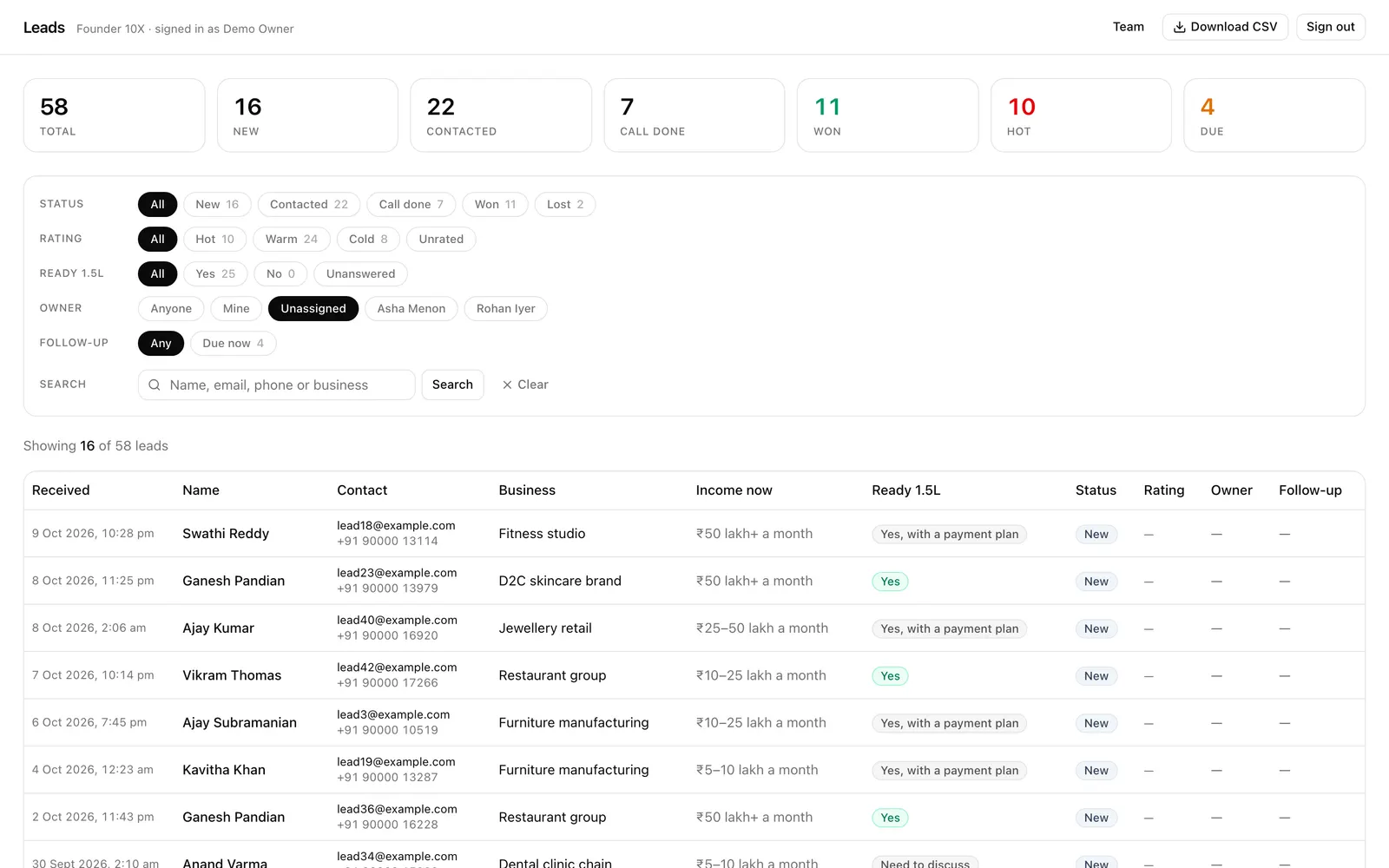Filter status by New 16
Screen dimensions: 1389x868
pos(217,204)
